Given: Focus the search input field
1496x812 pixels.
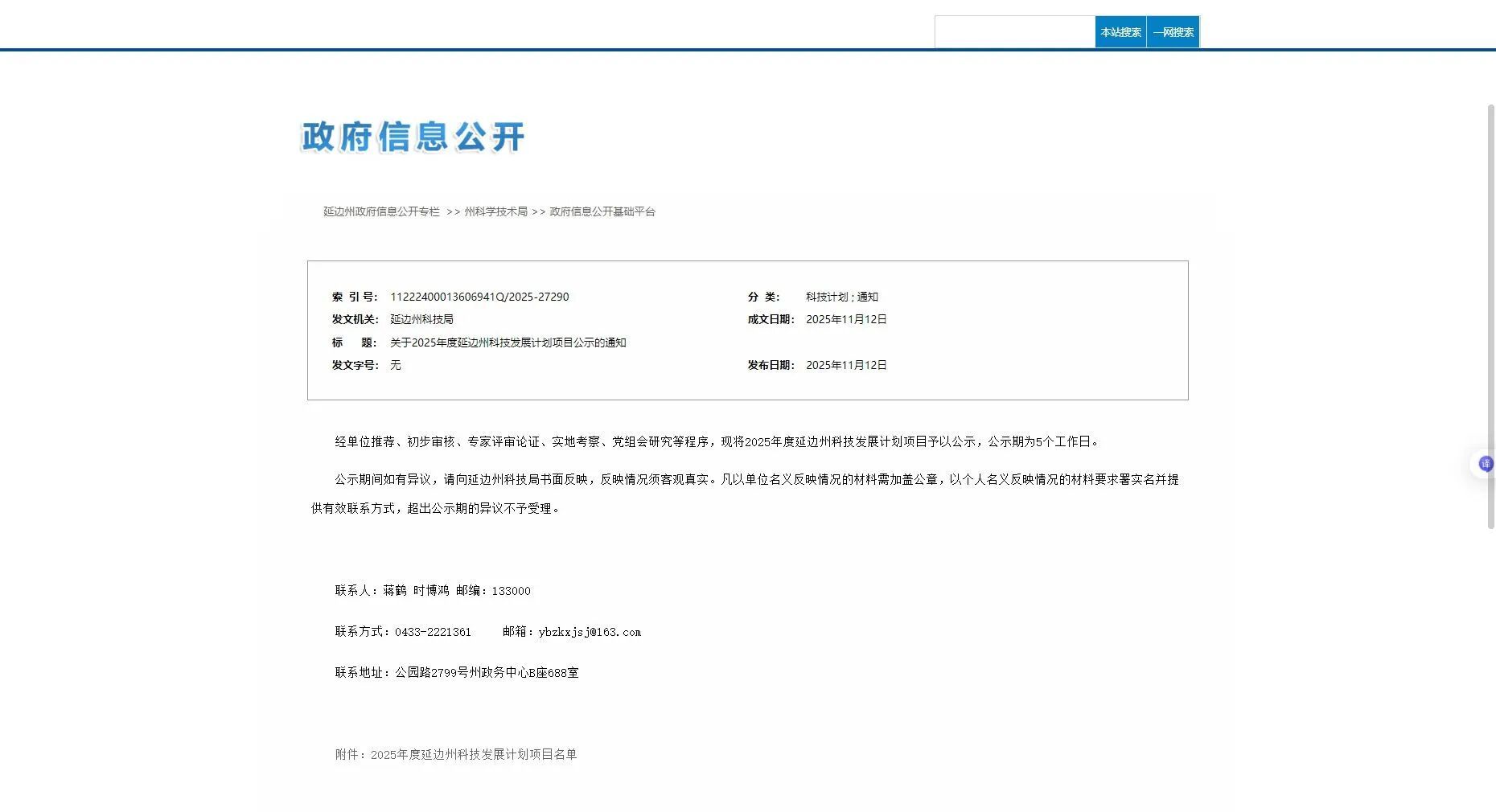Looking at the screenshot, I should 1014,32.
